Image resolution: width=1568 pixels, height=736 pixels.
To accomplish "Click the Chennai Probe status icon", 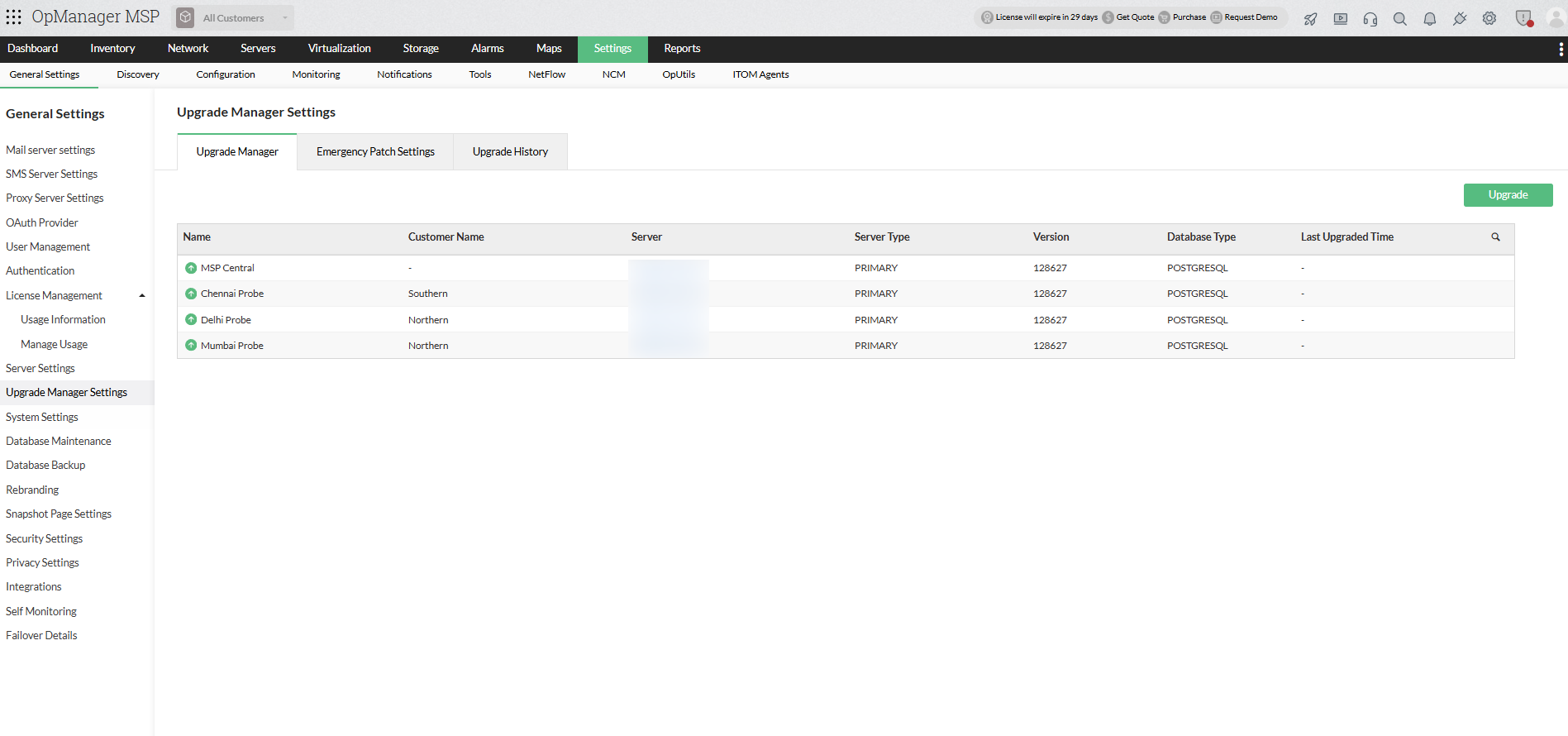I will point(191,294).
